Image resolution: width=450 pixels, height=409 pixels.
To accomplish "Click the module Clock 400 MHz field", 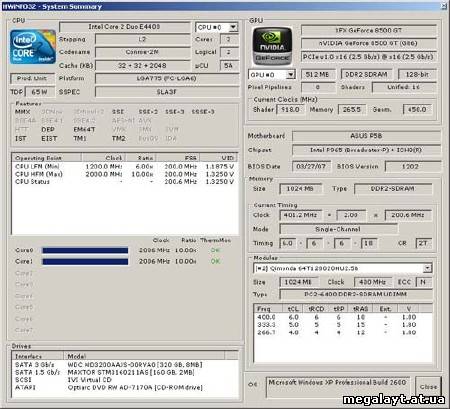I will pyautogui.click(x=372, y=282).
